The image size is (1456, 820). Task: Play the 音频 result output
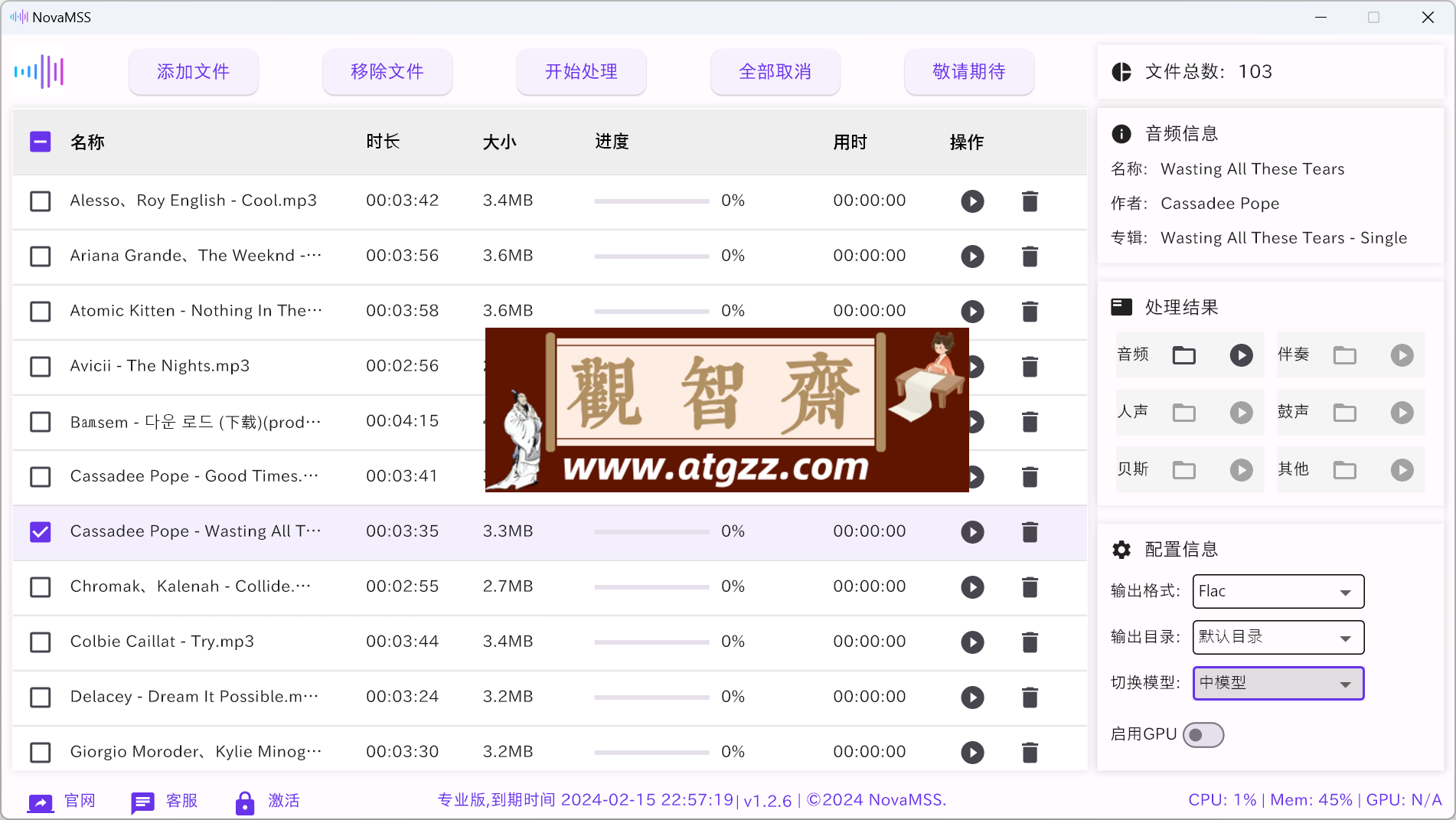click(x=1241, y=355)
